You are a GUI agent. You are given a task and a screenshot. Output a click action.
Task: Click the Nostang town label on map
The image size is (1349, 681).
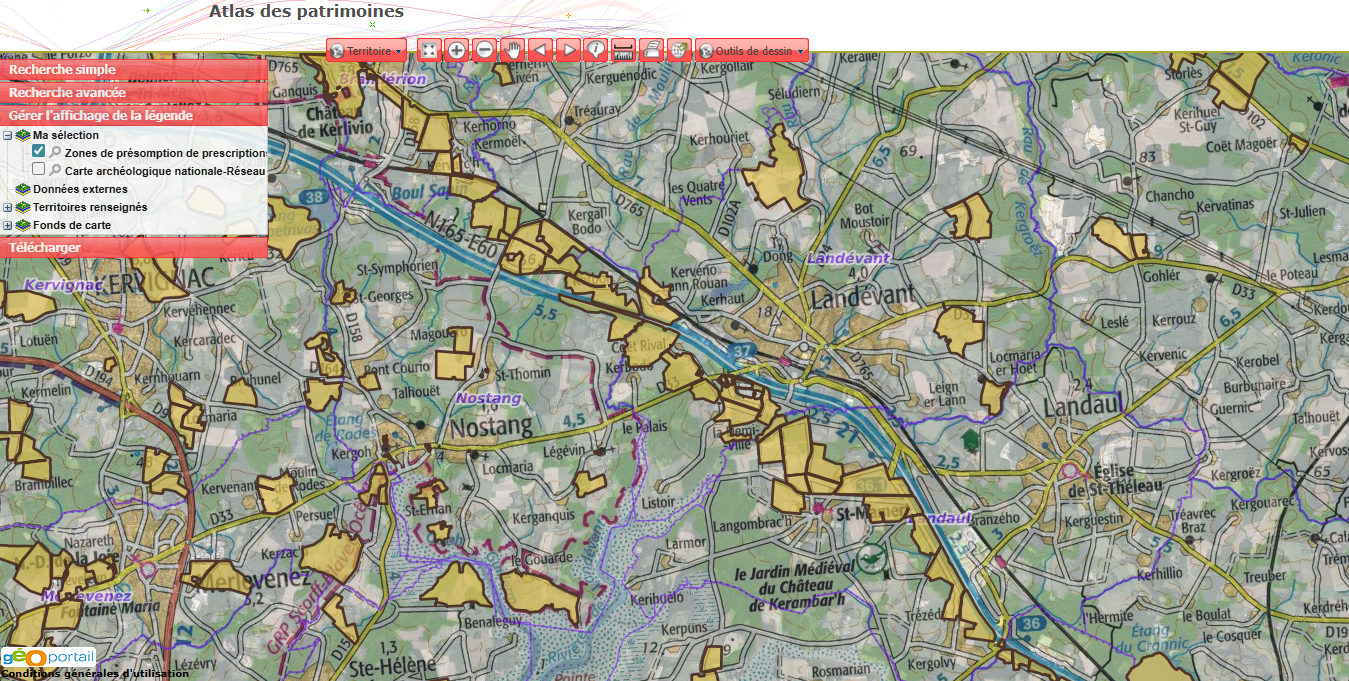pyautogui.click(x=489, y=428)
